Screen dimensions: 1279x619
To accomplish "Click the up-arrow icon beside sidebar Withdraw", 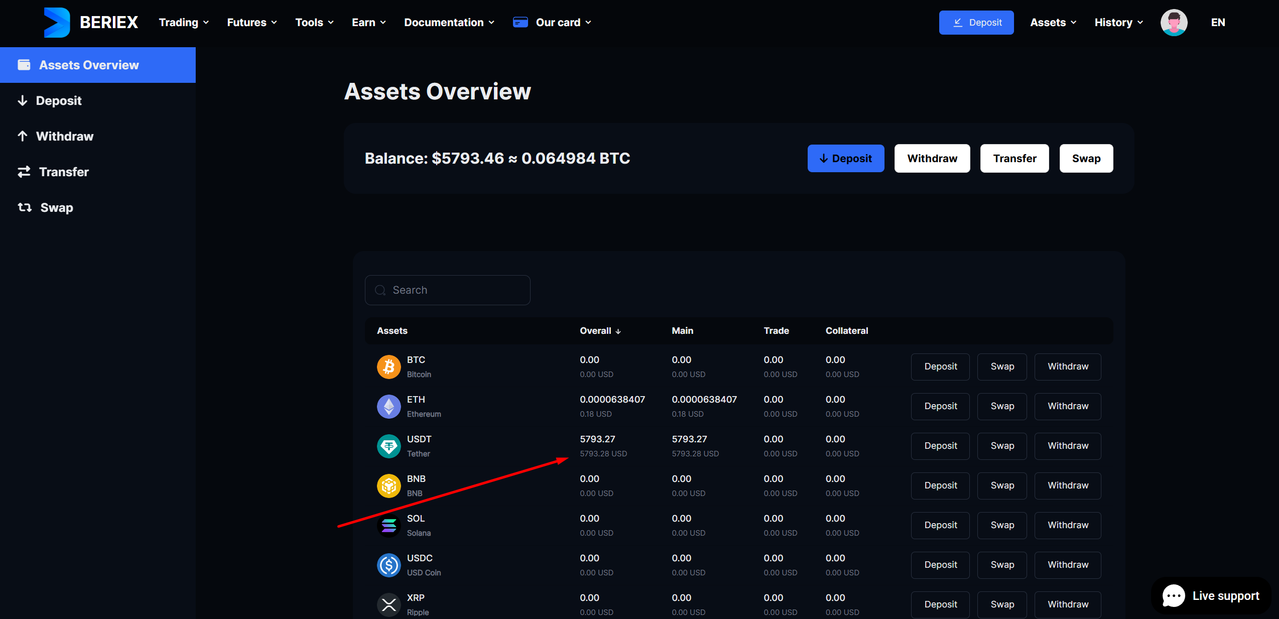I will click(23, 136).
